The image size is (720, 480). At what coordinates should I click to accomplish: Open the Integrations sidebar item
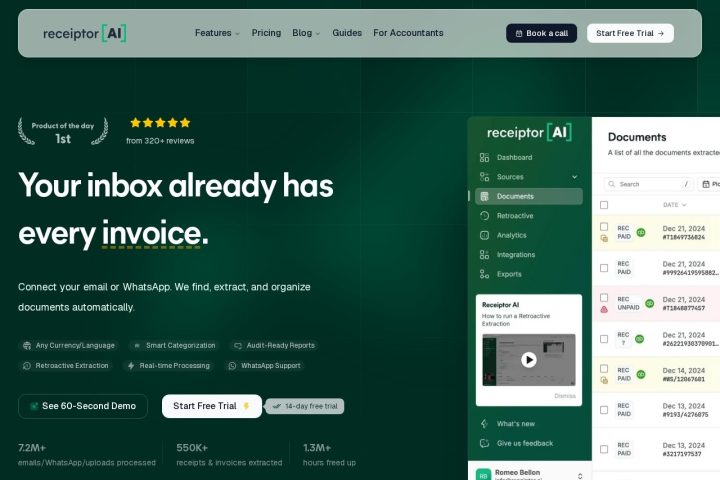pos(529,254)
